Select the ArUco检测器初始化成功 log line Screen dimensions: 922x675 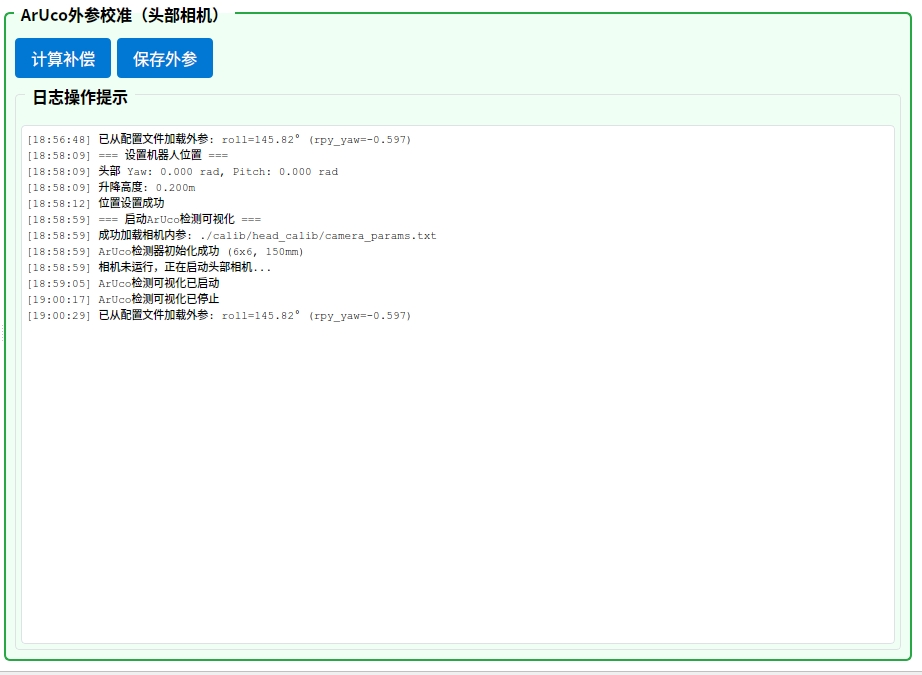tap(200, 252)
